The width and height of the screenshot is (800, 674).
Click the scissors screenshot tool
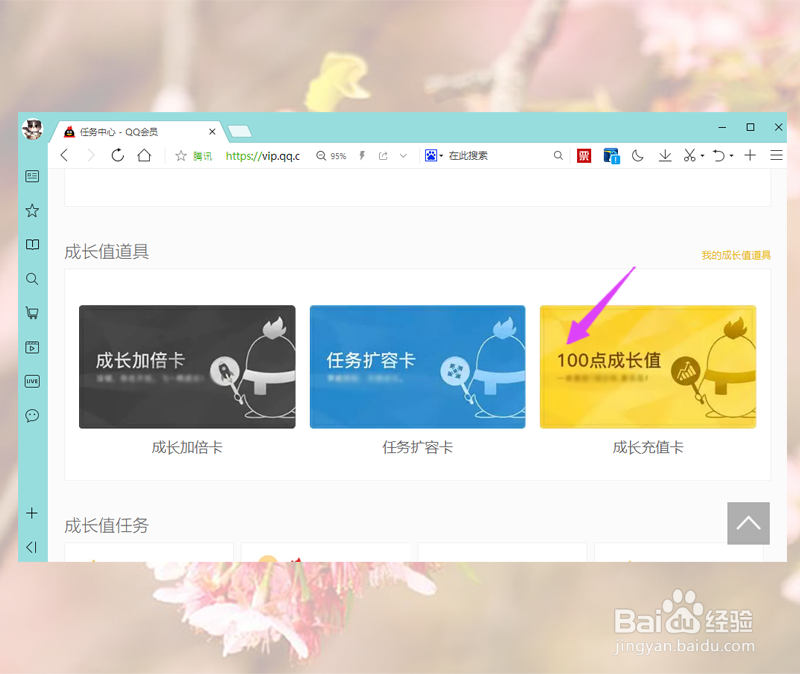click(690, 156)
